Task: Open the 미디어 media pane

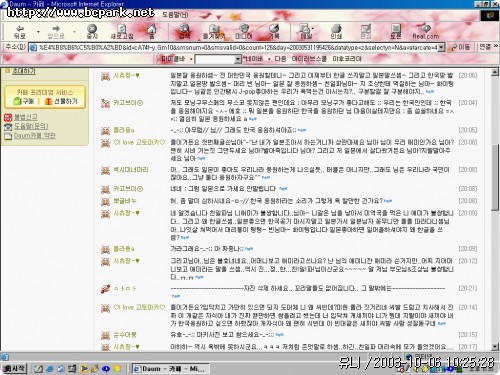Action: (x=244, y=32)
